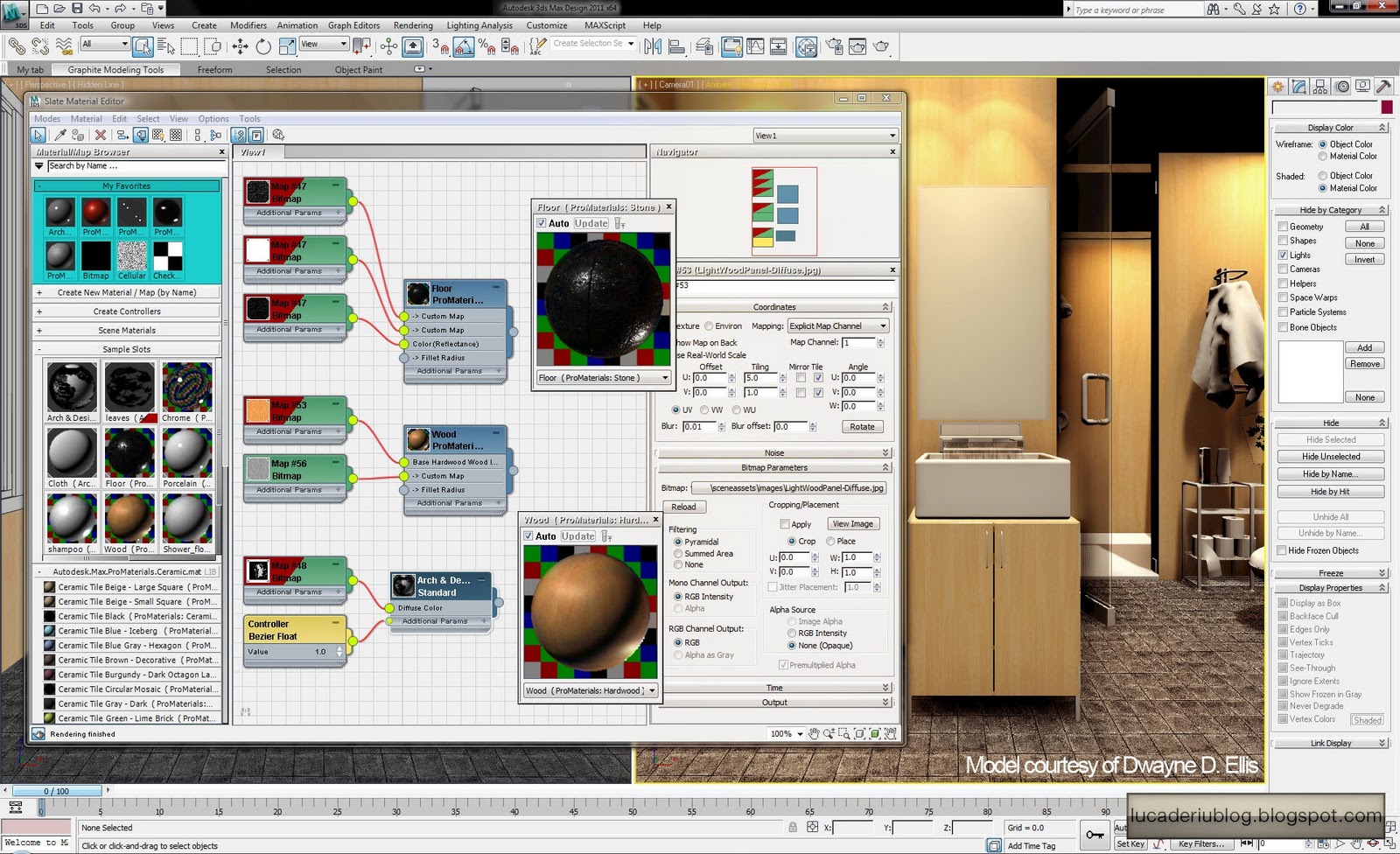Choose the Select and Rotate tool
The image size is (1400, 854).
262,46
